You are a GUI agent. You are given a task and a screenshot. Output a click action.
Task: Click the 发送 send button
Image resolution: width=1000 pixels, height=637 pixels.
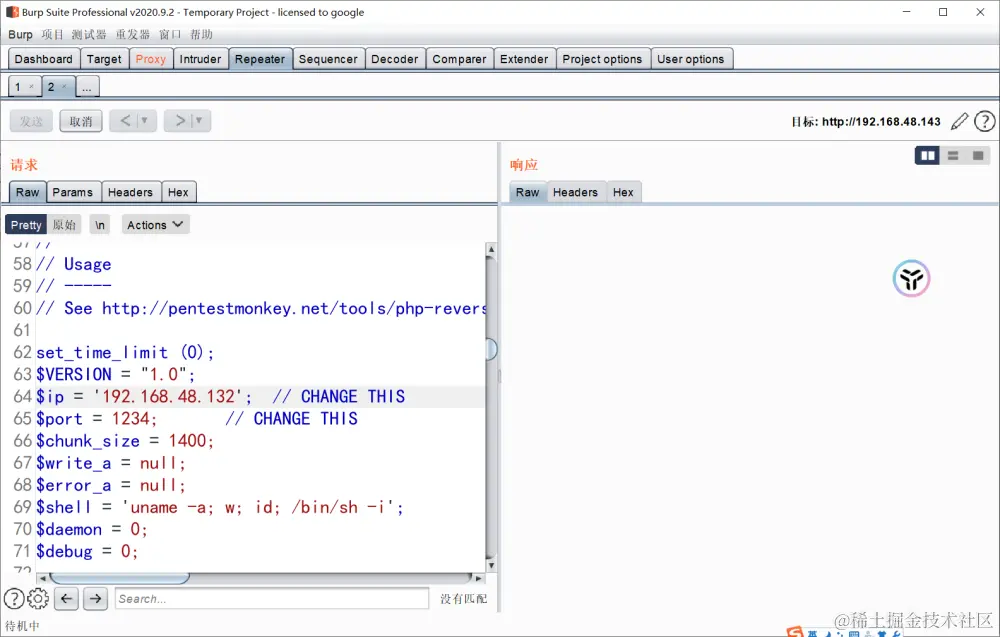(x=31, y=121)
